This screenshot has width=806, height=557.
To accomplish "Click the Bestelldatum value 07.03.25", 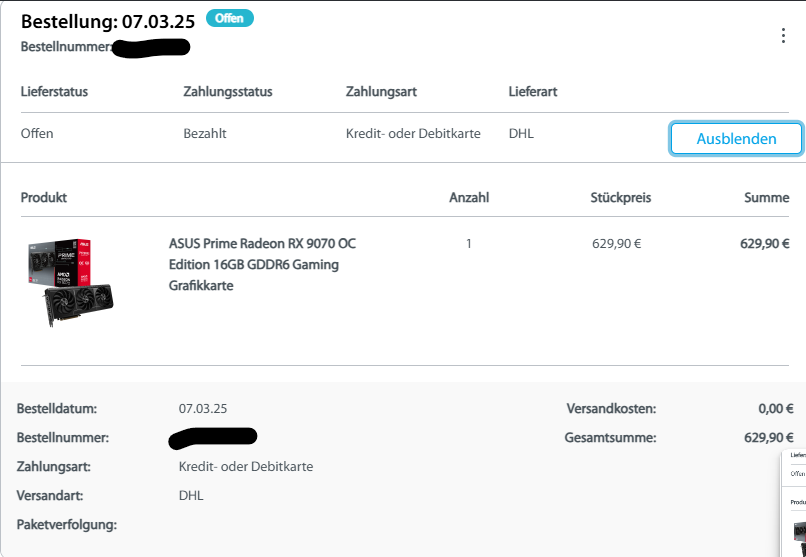I will [203, 409].
